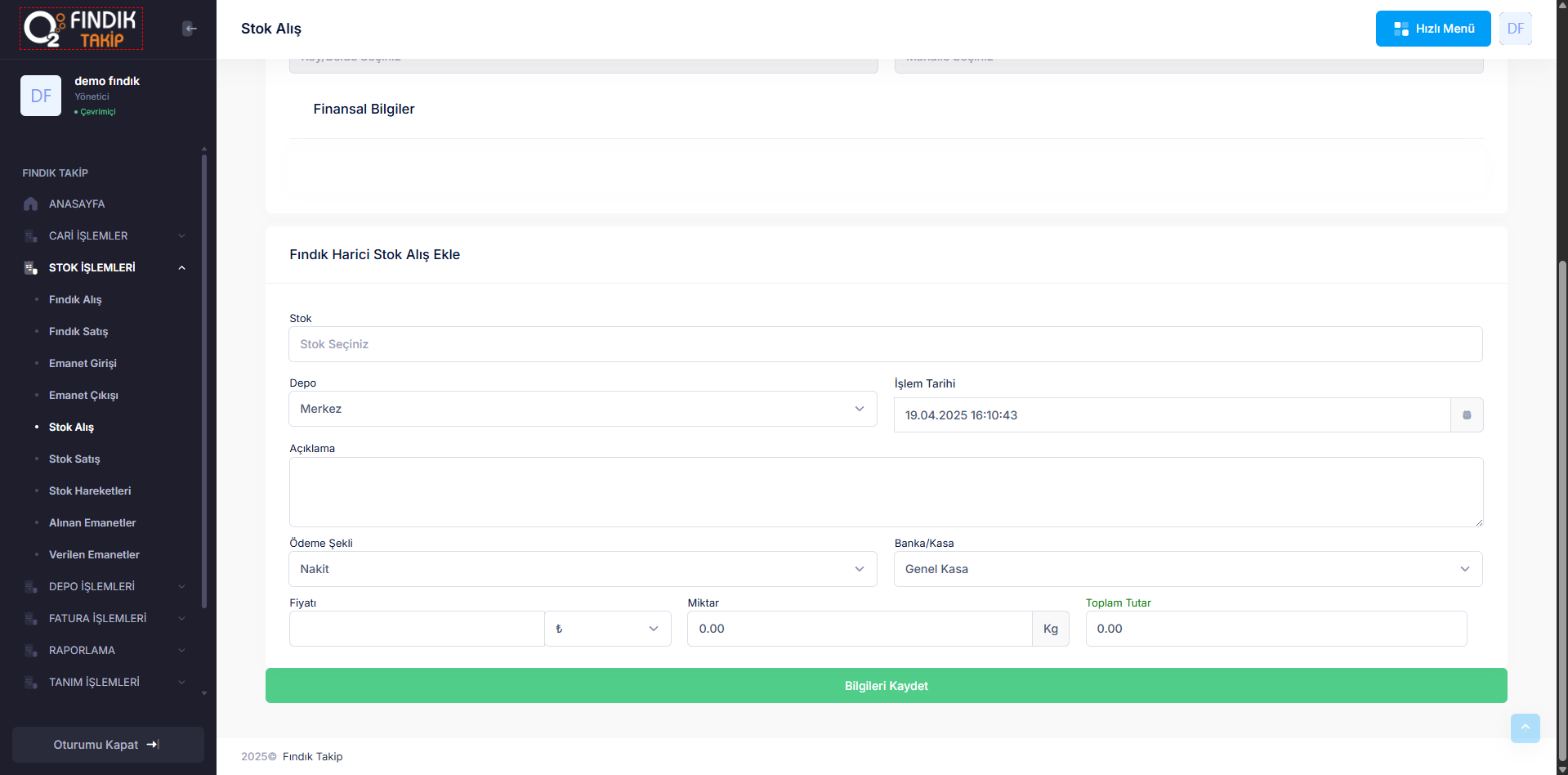Open the Ödeme Şekli dropdown
The image size is (1568, 775).
582,569
